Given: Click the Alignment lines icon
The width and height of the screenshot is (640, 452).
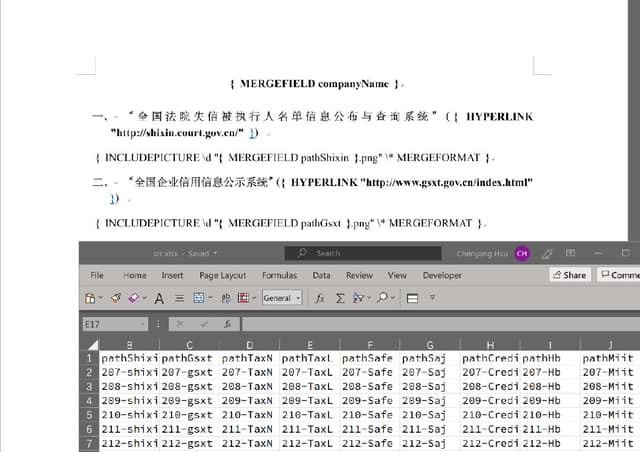Looking at the screenshot, I should (179, 298).
